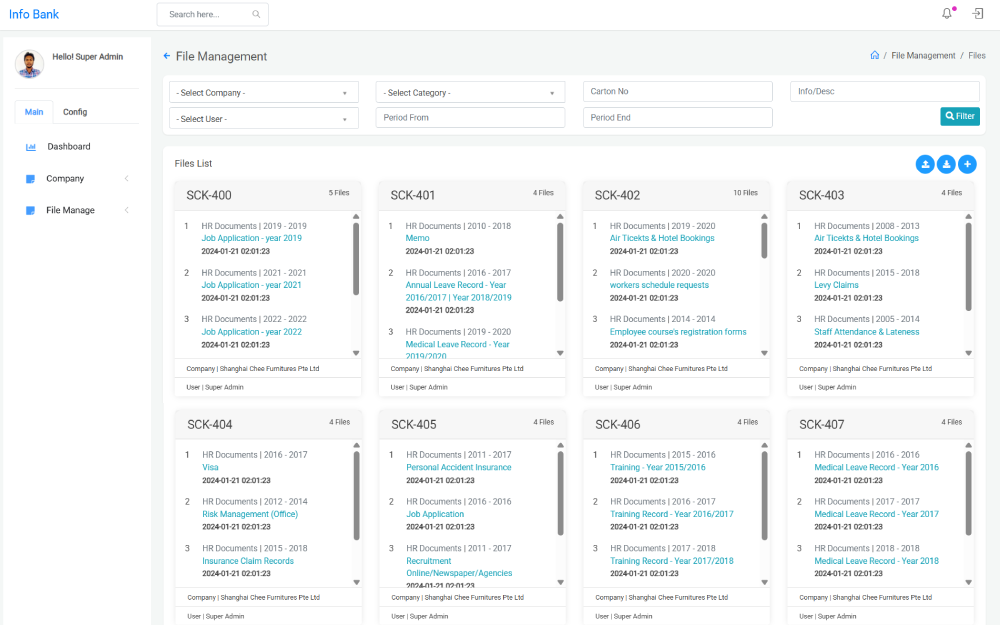Expand the Company sidebar menu chevron
Viewport: 1000px width, 625px height.
click(x=127, y=178)
